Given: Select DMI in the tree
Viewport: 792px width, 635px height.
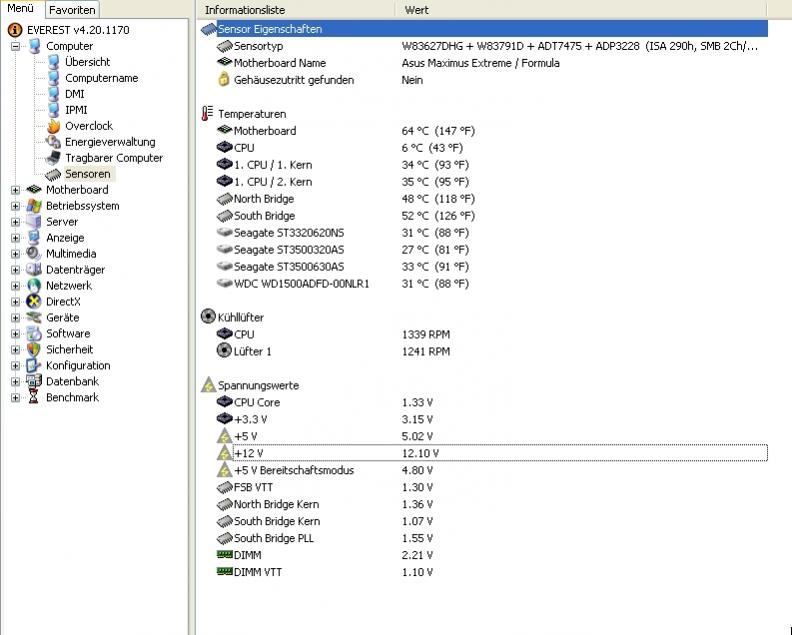Looking at the screenshot, I should (75, 94).
